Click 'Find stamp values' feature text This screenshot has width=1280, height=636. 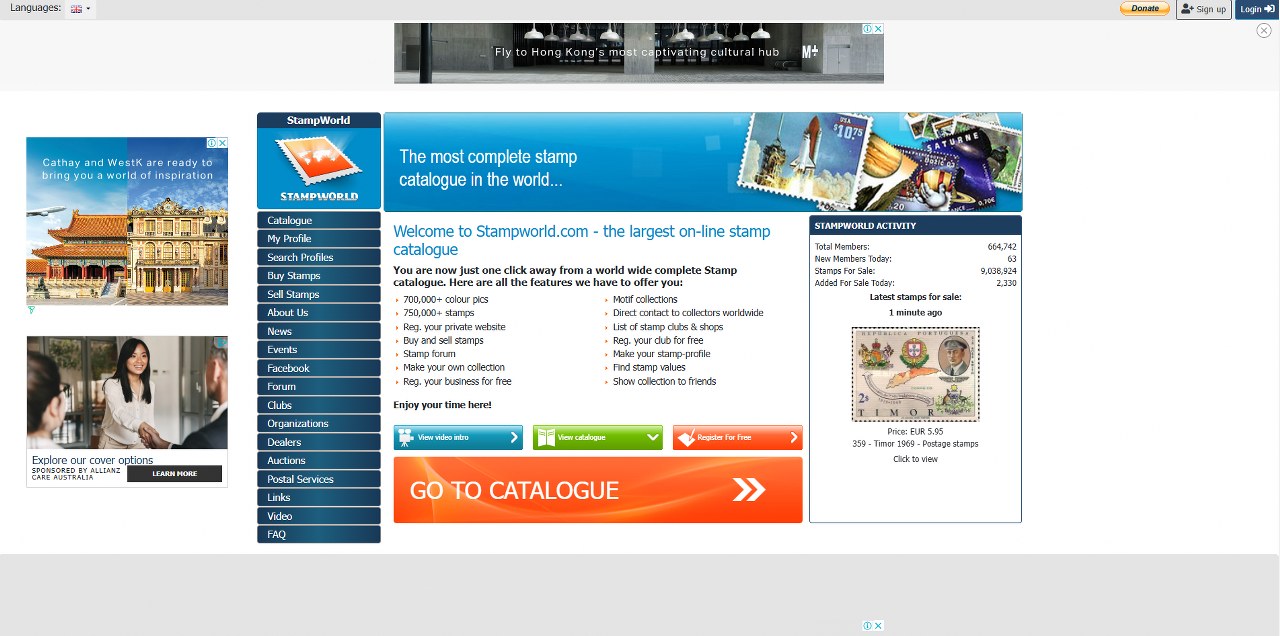coord(649,367)
